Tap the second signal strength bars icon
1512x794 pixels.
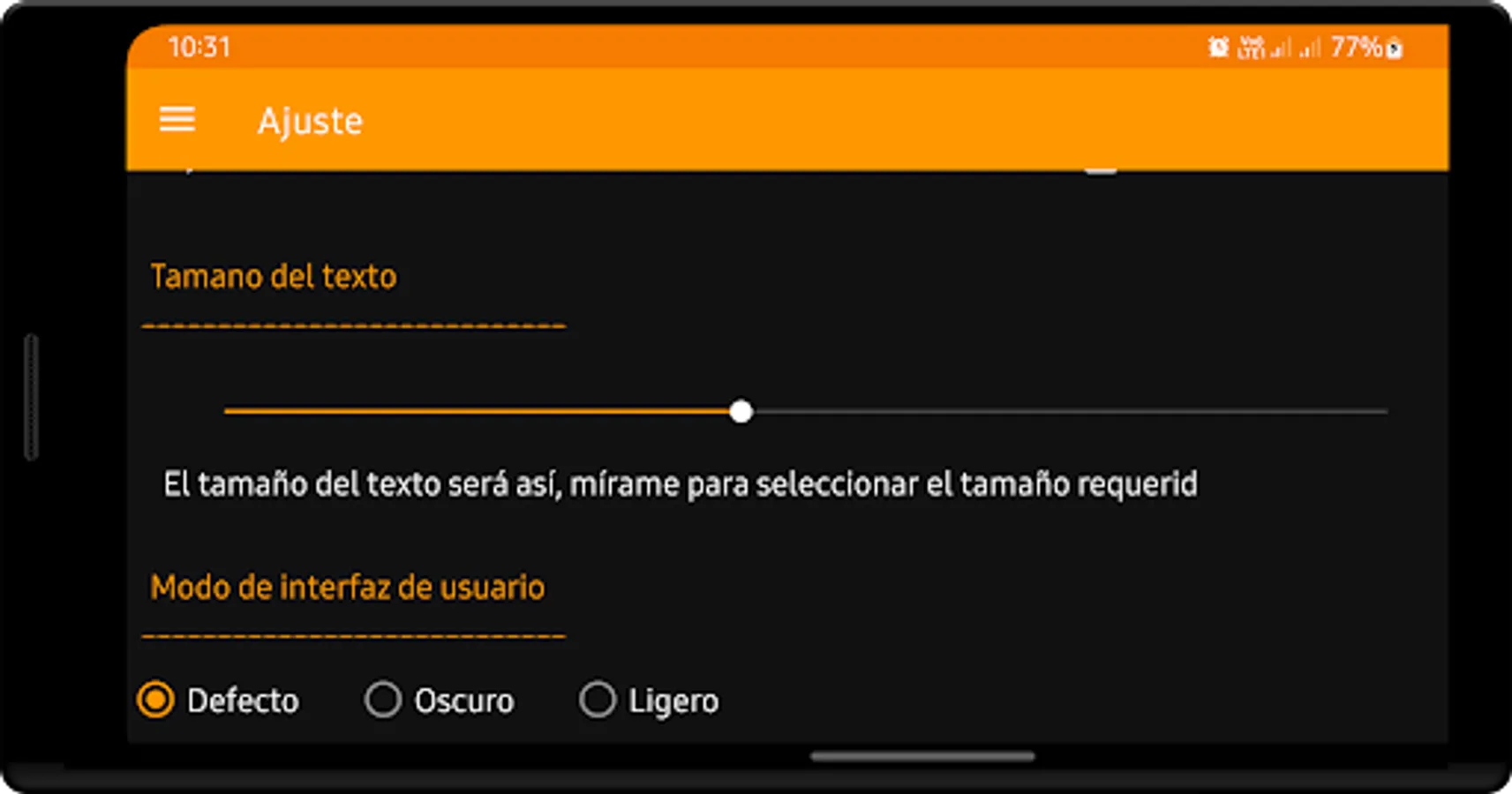pos(1310,48)
